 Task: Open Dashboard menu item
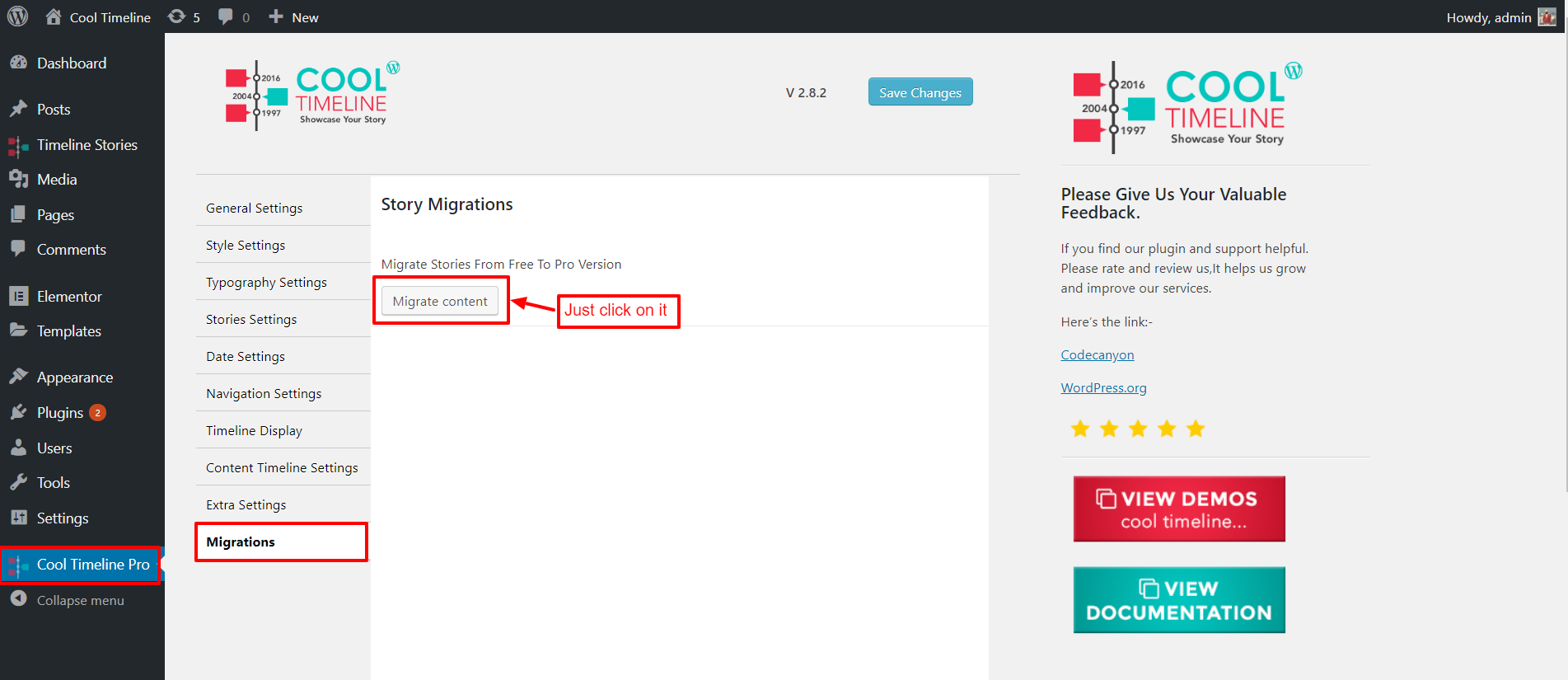point(82,63)
